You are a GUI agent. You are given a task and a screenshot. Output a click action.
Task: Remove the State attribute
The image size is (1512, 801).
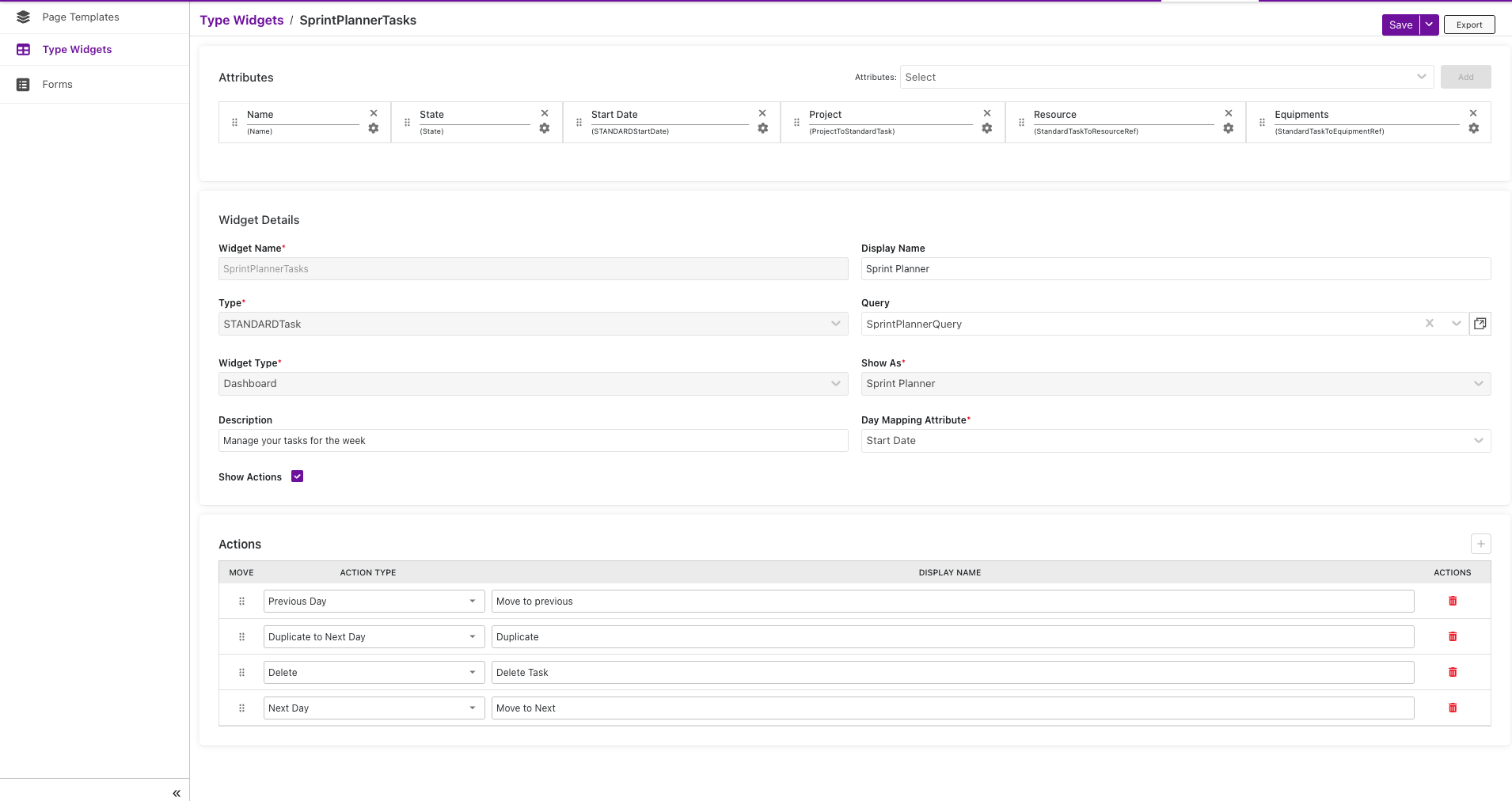(545, 113)
